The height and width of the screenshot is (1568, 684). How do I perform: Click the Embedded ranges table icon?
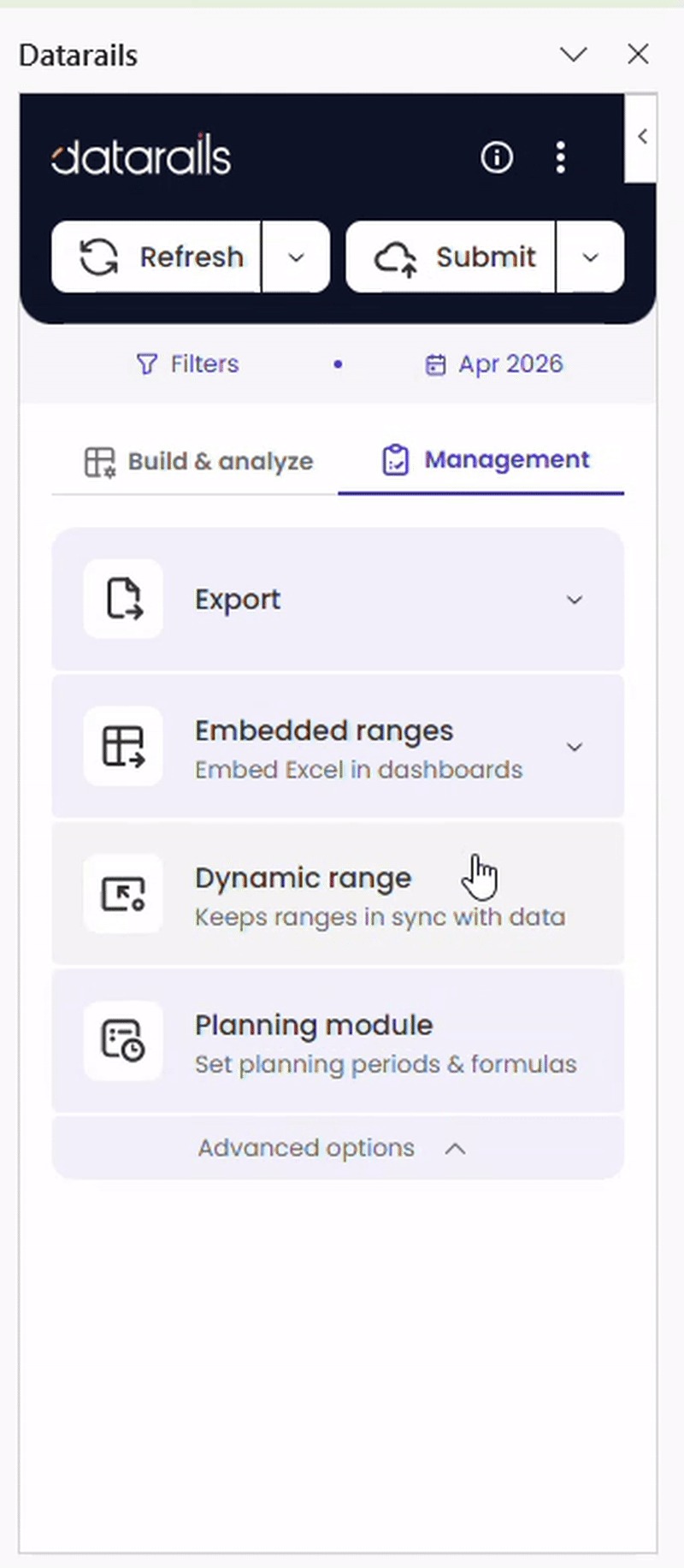[x=123, y=746]
